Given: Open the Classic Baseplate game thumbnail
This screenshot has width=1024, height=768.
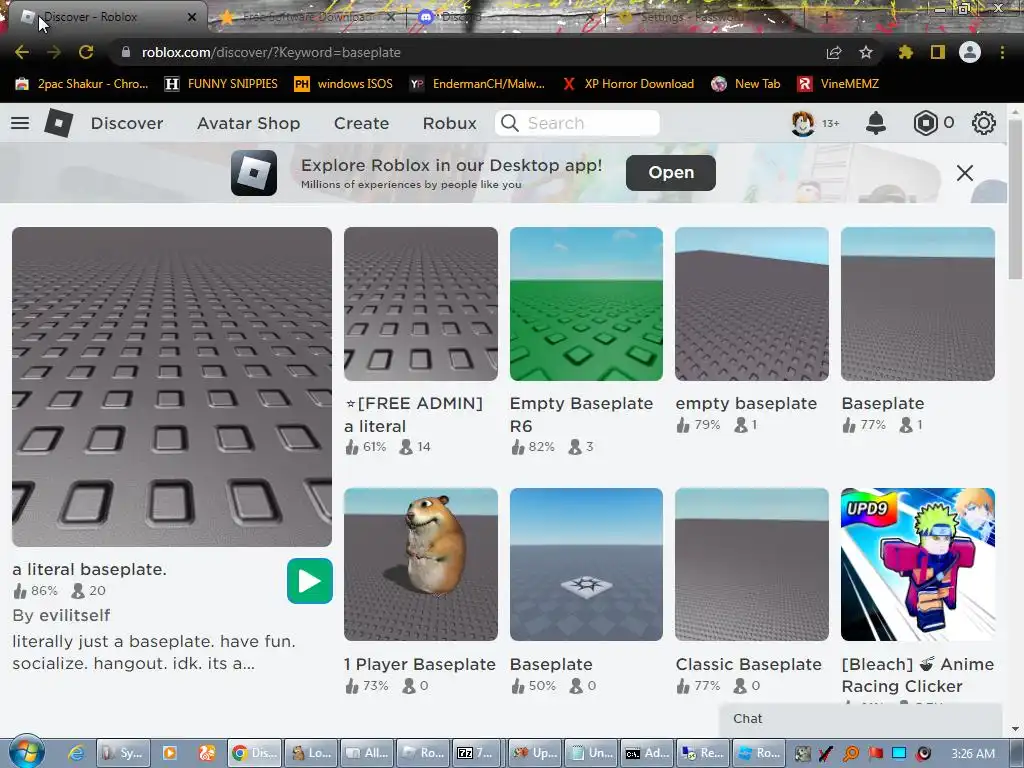Looking at the screenshot, I should tap(752, 564).
